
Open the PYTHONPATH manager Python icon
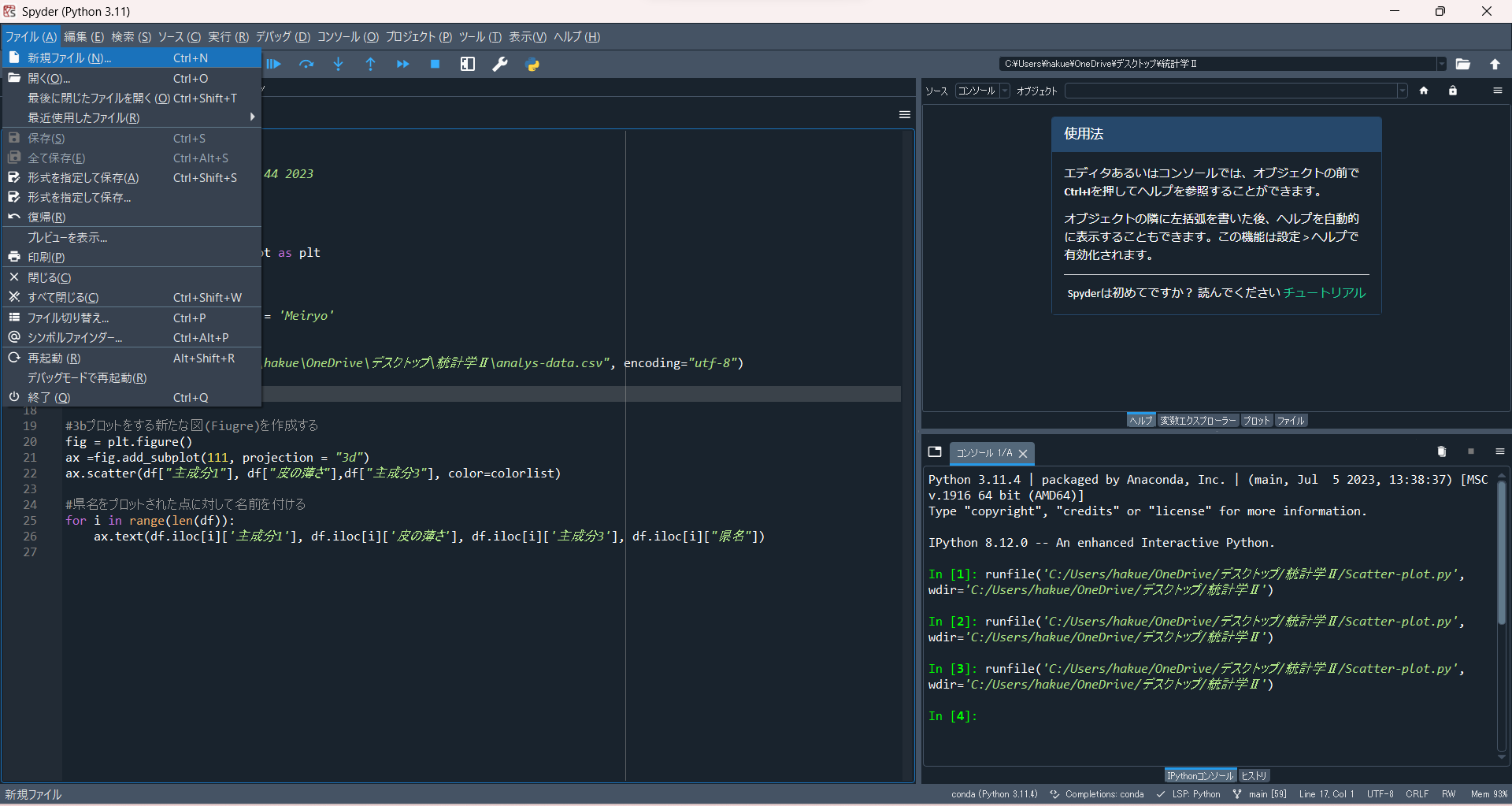(x=533, y=65)
